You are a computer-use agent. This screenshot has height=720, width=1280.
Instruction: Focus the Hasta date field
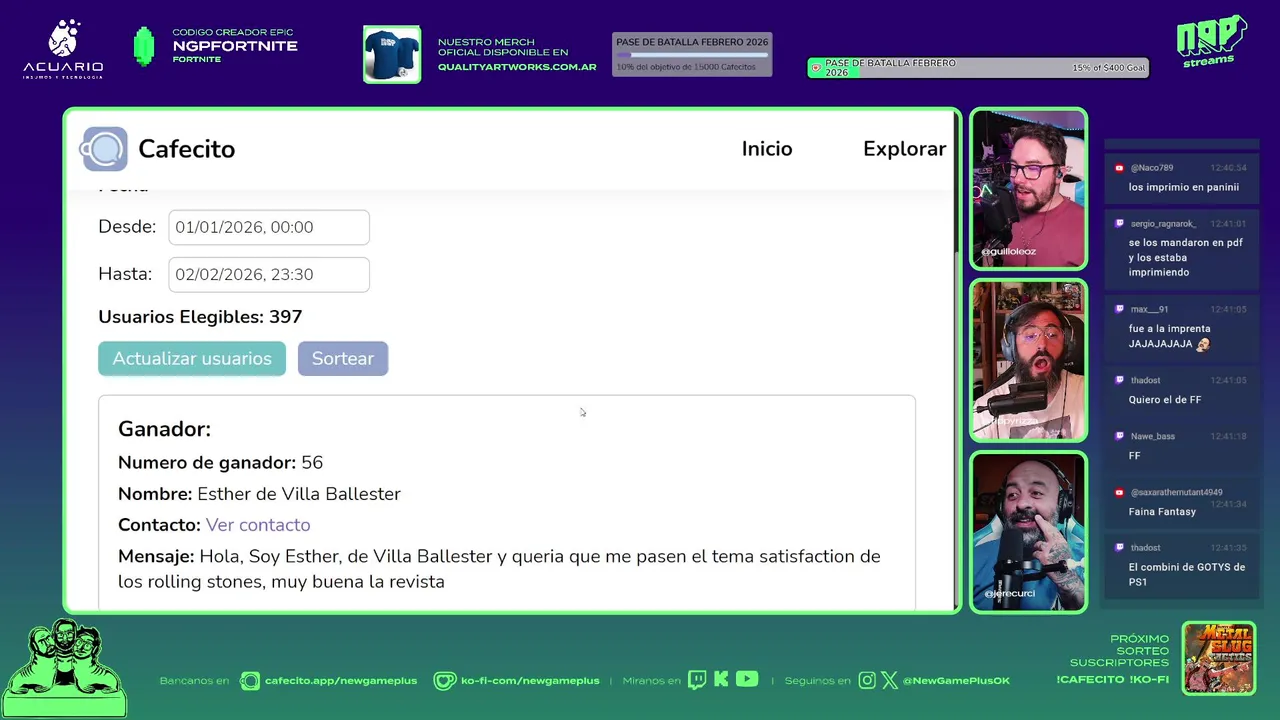(269, 274)
